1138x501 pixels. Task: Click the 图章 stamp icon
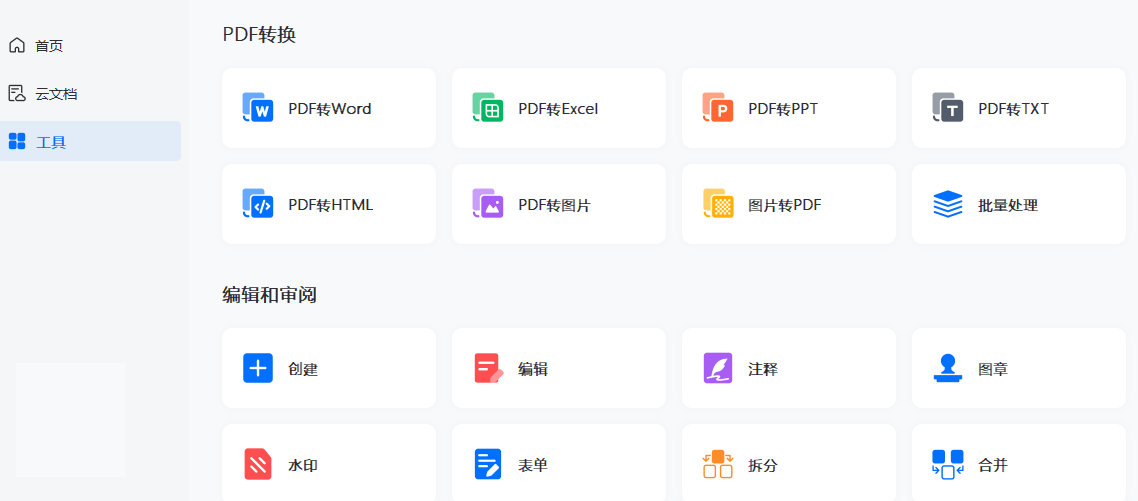(x=948, y=368)
